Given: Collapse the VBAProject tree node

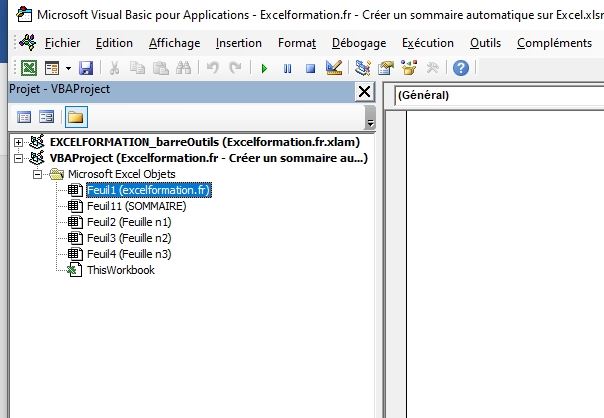Looking at the screenshot, I should click(18, 158).
